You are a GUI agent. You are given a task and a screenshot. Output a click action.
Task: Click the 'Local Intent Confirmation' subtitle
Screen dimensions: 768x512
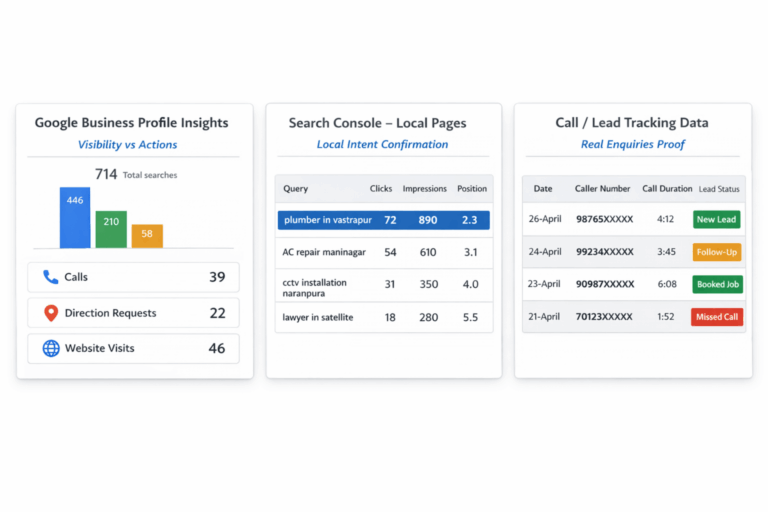[382, 145]
